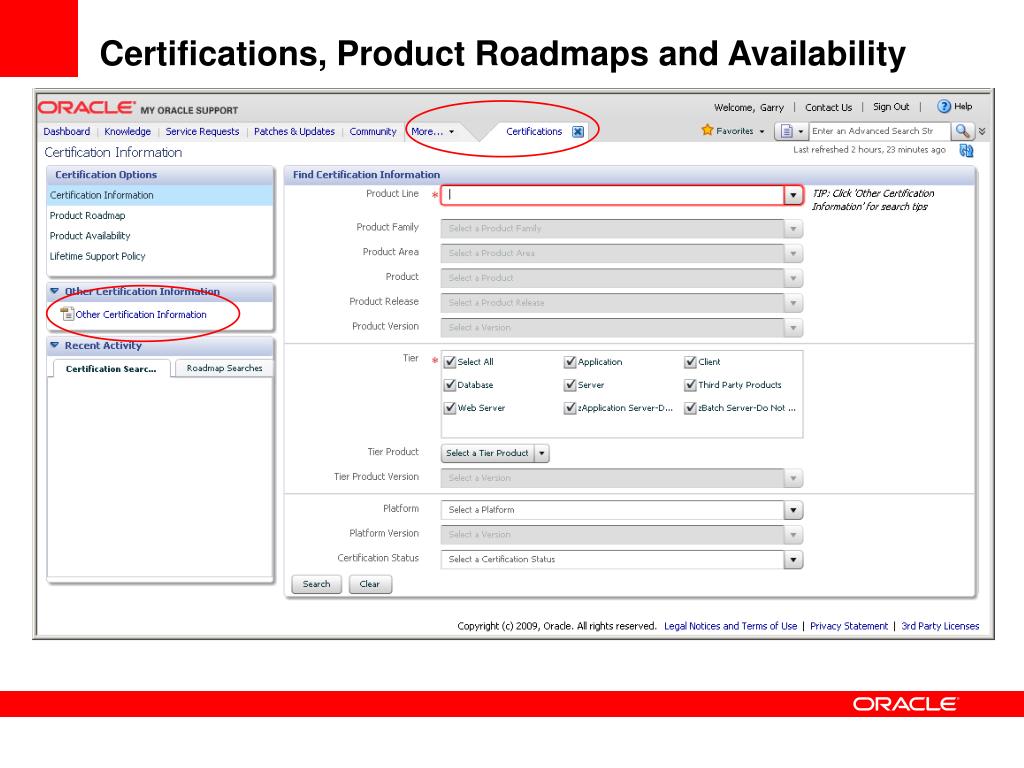Open the Product Area dropdown
Image resolution: width=1024 pixels, height=768 pixels.
(622, 253)
